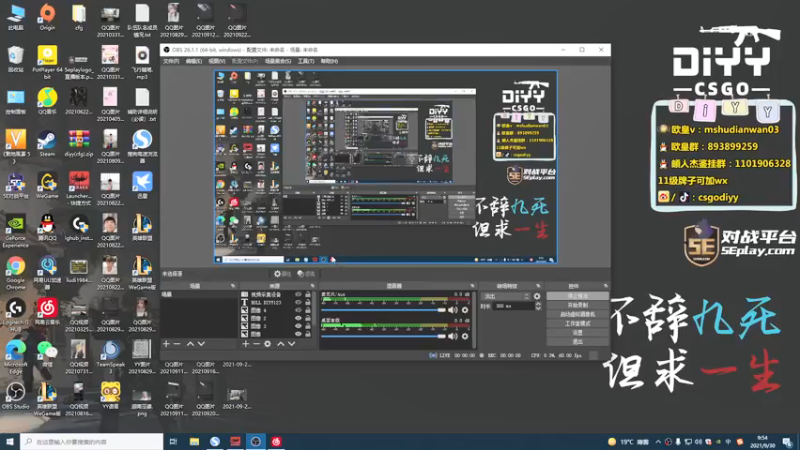800x450 pixels.
Task: Open the transition properties gear icon
Action: (x=537, y=296)
